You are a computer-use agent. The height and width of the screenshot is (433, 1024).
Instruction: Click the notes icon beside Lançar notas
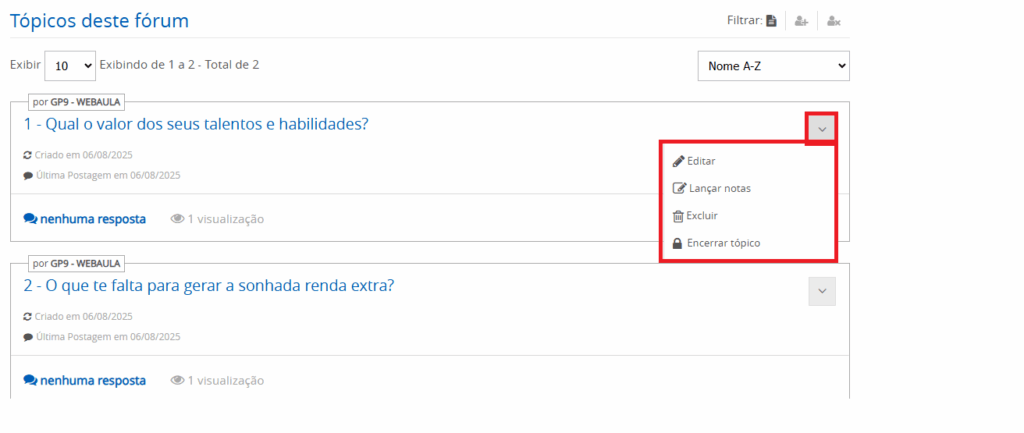(x=679, y=188)
